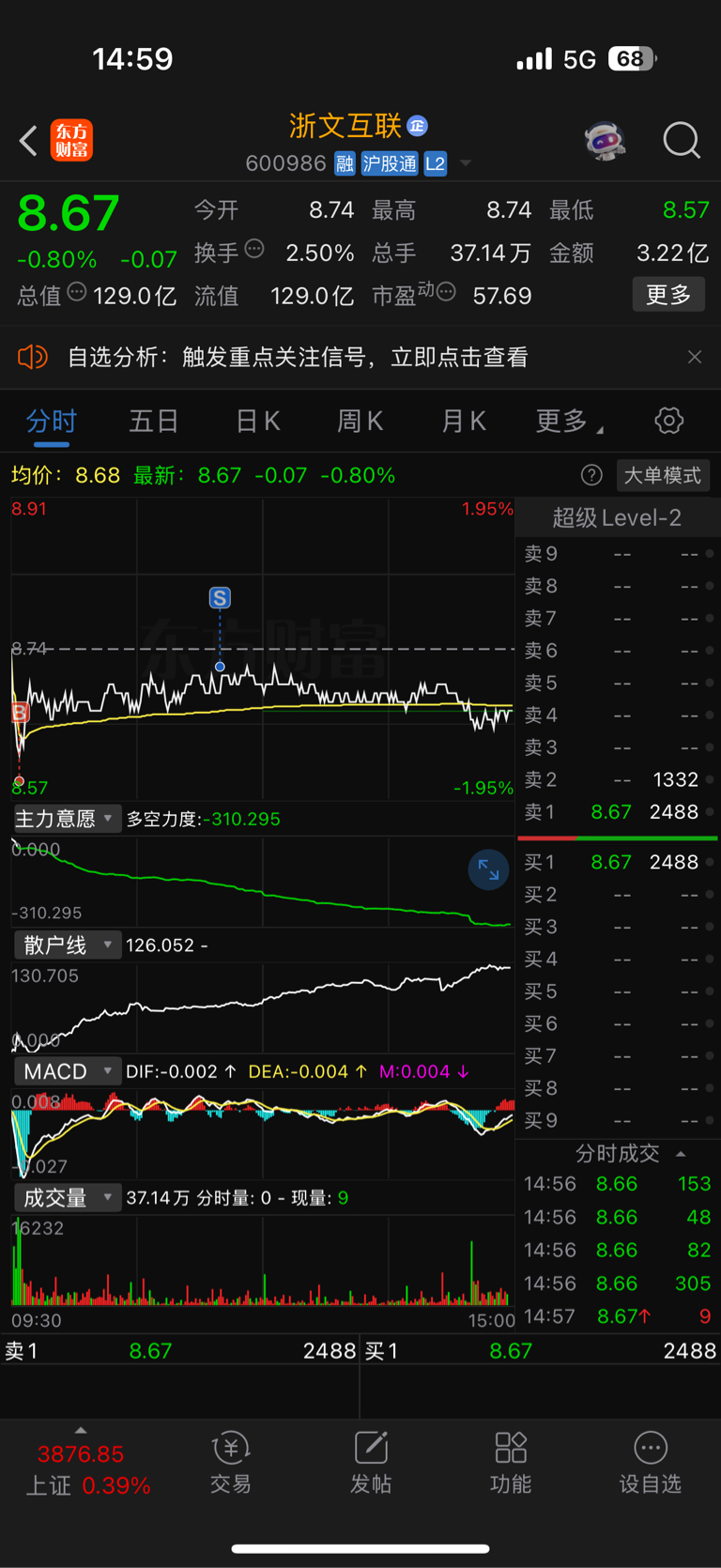The width and height of the screenshot is (721, 1568).
Task: Tap info icon next to 换手
Action: (x=254, y=249)
